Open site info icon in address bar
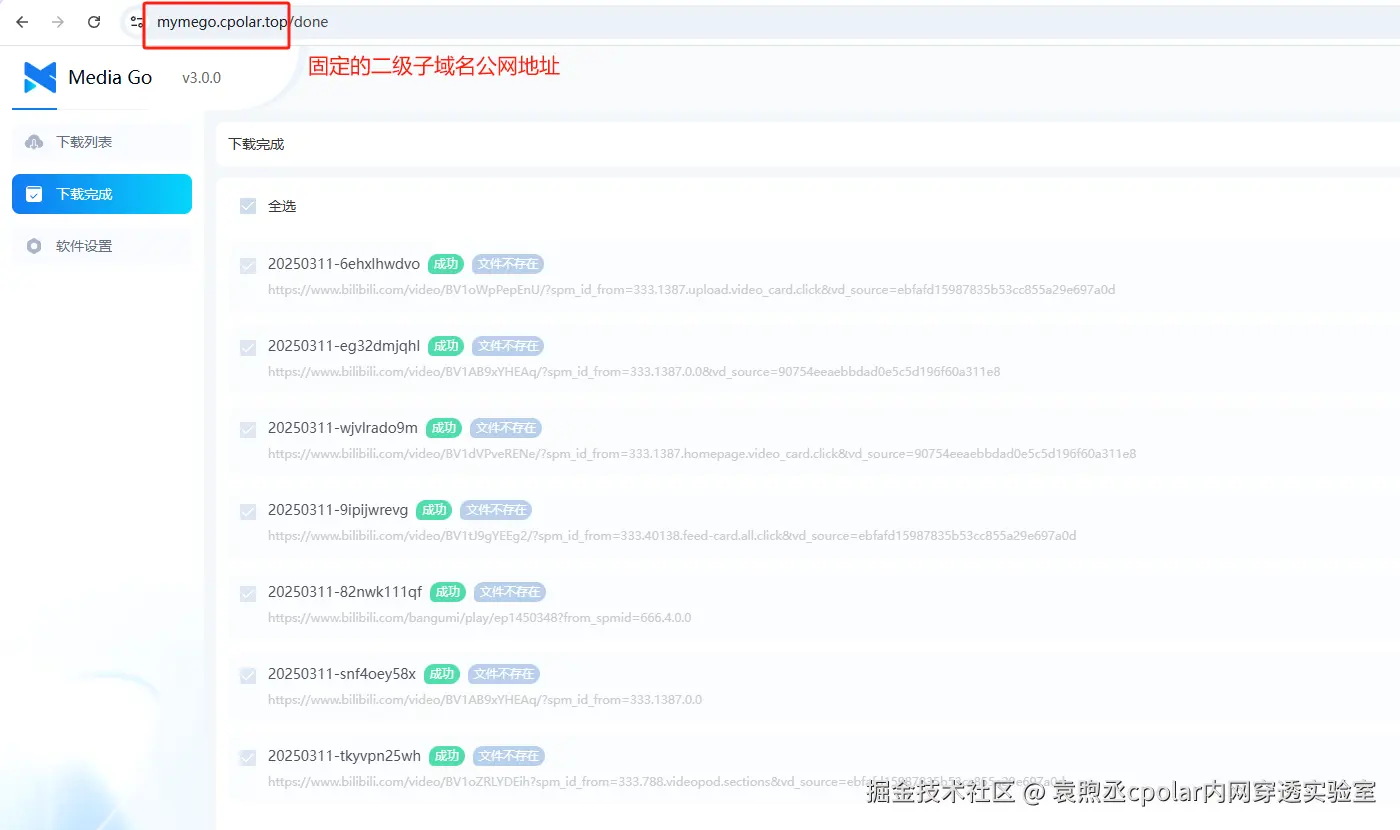The width and height of the screenshot is (1400, 830). 137,21
